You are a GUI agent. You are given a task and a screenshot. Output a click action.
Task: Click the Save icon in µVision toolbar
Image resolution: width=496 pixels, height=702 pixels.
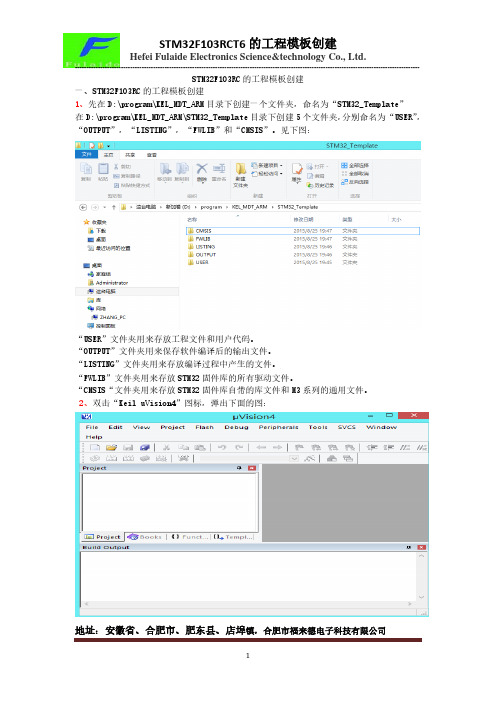pos(128,447)
